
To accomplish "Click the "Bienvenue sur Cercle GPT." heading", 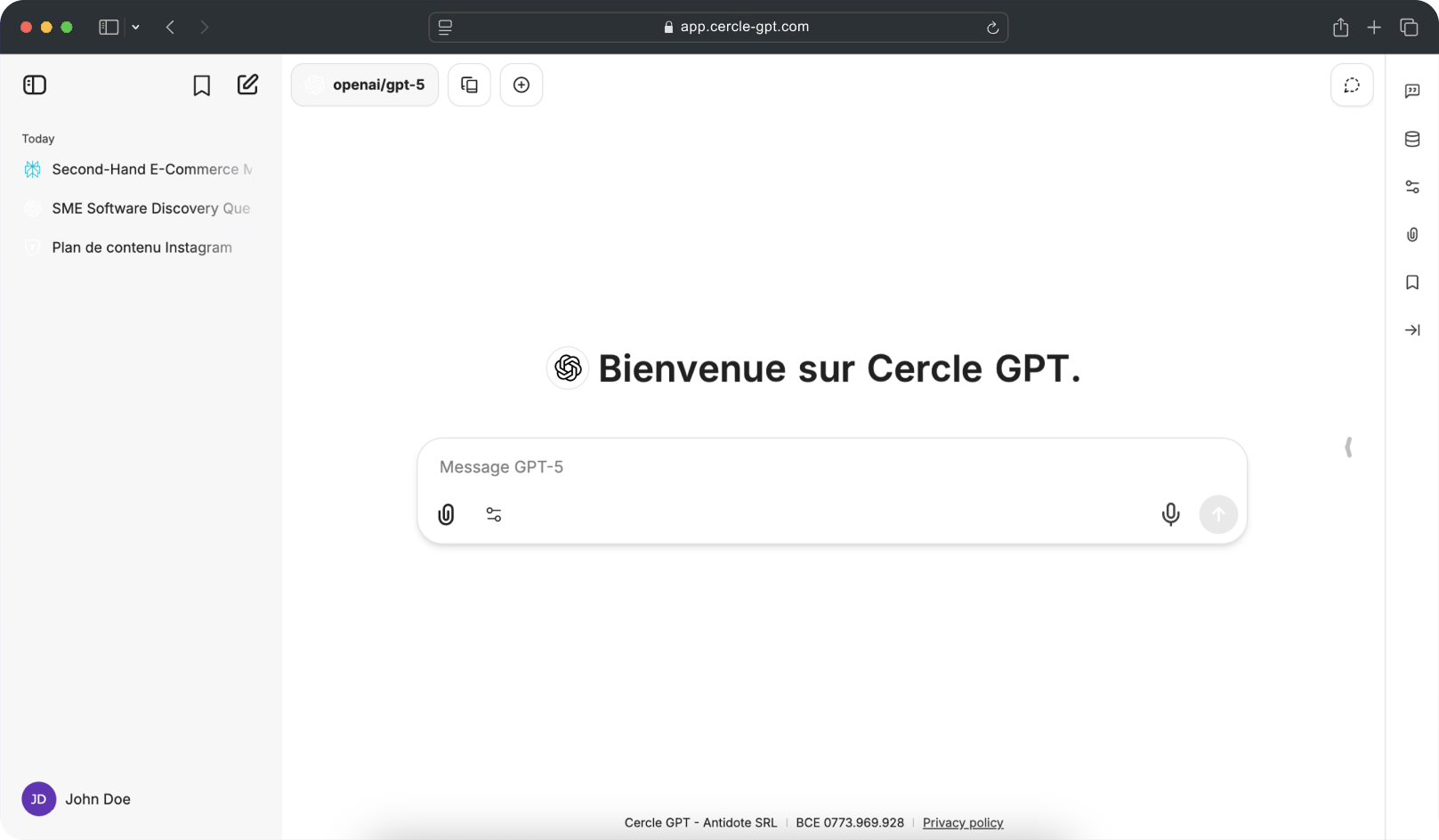I will (x=839, y=368).
